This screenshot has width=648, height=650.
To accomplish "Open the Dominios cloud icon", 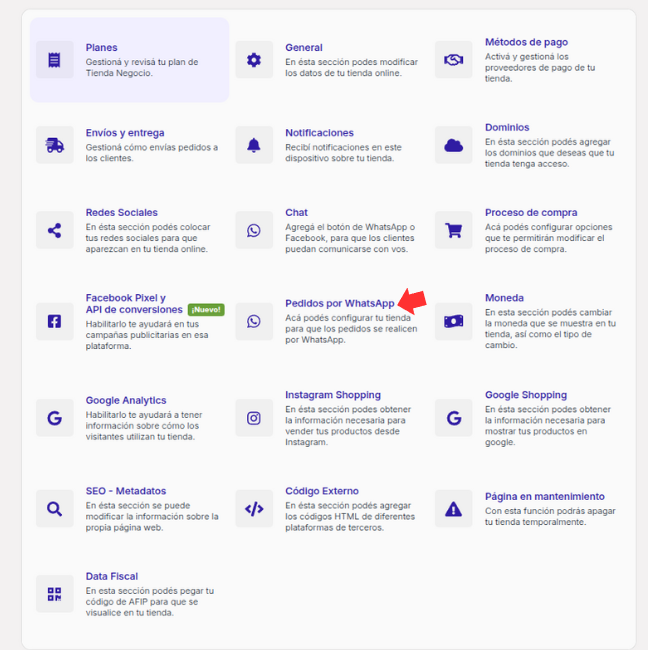I will click(x=454, y=145).
